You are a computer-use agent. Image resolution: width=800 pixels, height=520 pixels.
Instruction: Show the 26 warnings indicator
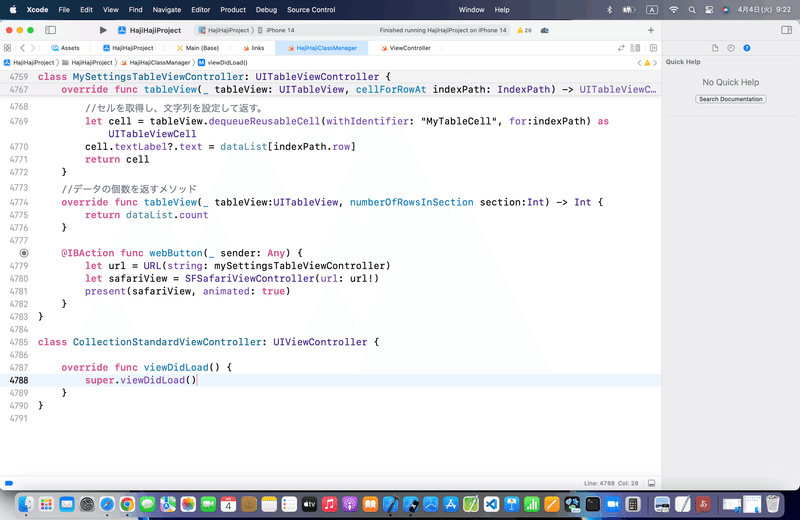(x=524, y=30)
